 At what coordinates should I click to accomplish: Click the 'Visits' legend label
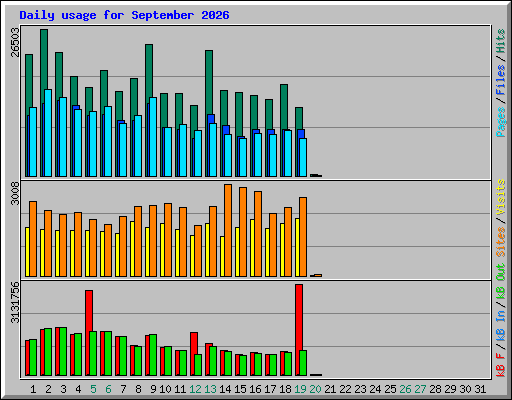(x=500, y=197)
